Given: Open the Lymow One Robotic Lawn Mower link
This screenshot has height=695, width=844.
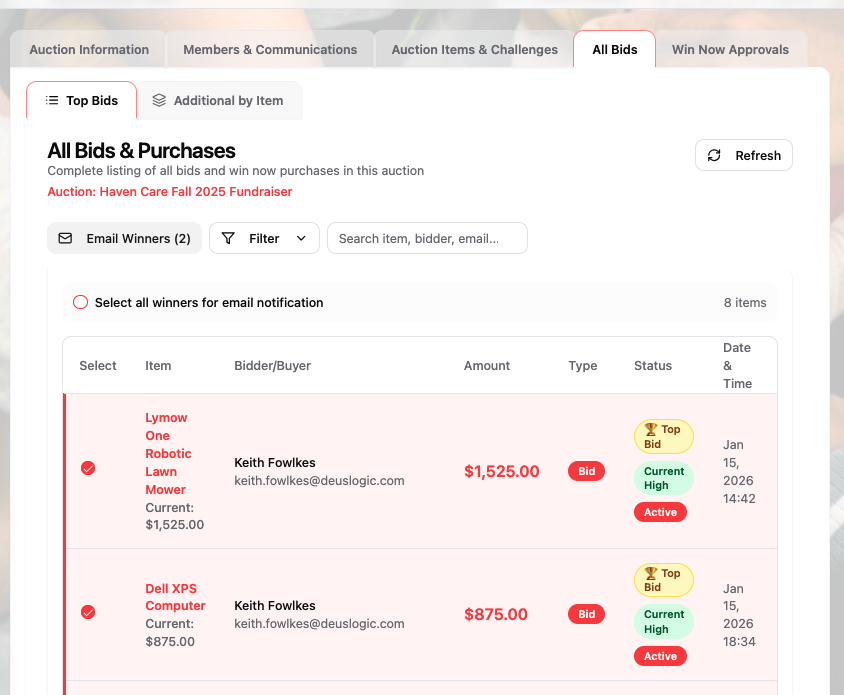Looking at the screenshot, I should (167, 453).
